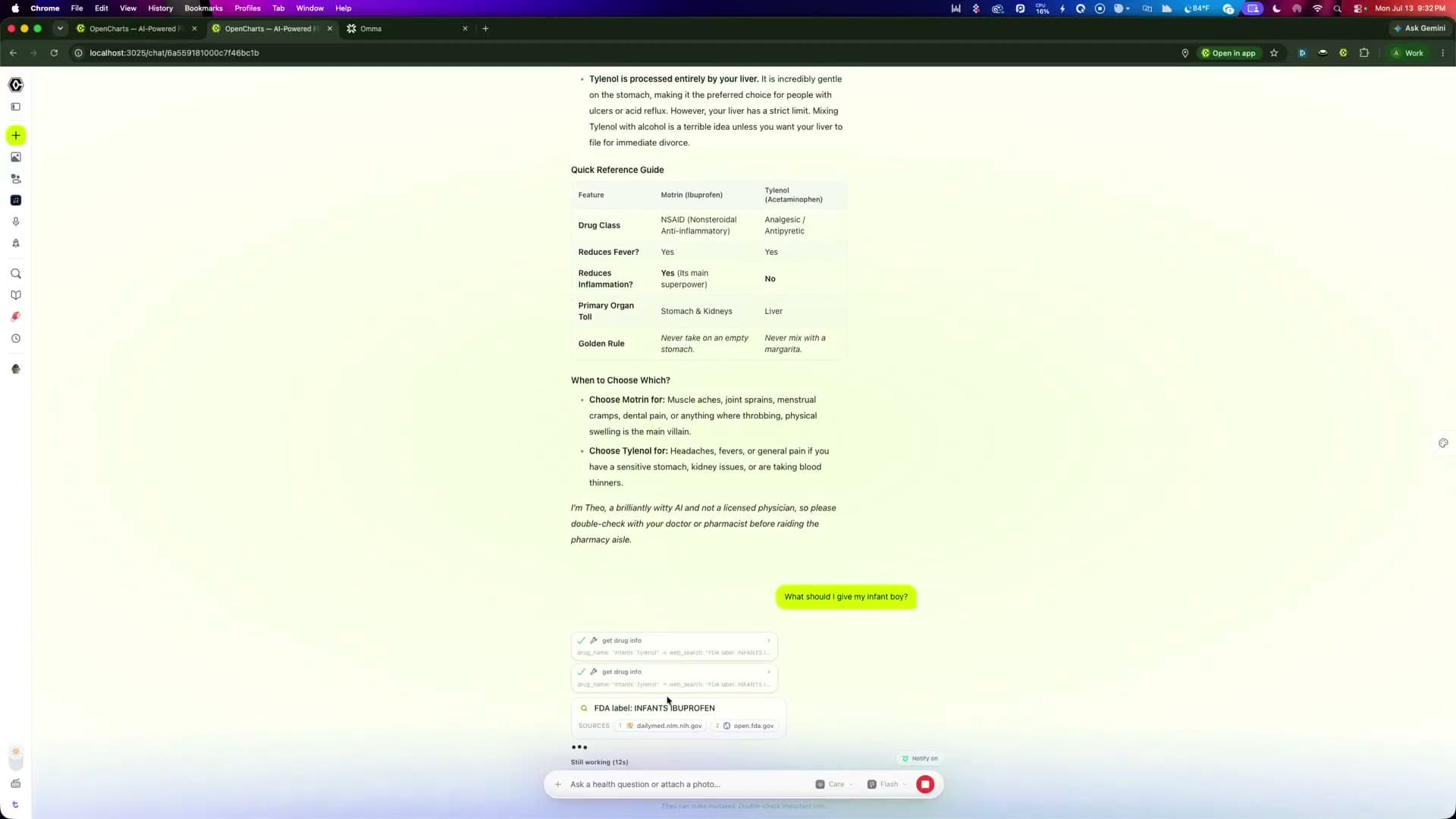Click the OpenCharts logo in the sidebar
Screen dimensions: 1456x819
coord(16,84)
